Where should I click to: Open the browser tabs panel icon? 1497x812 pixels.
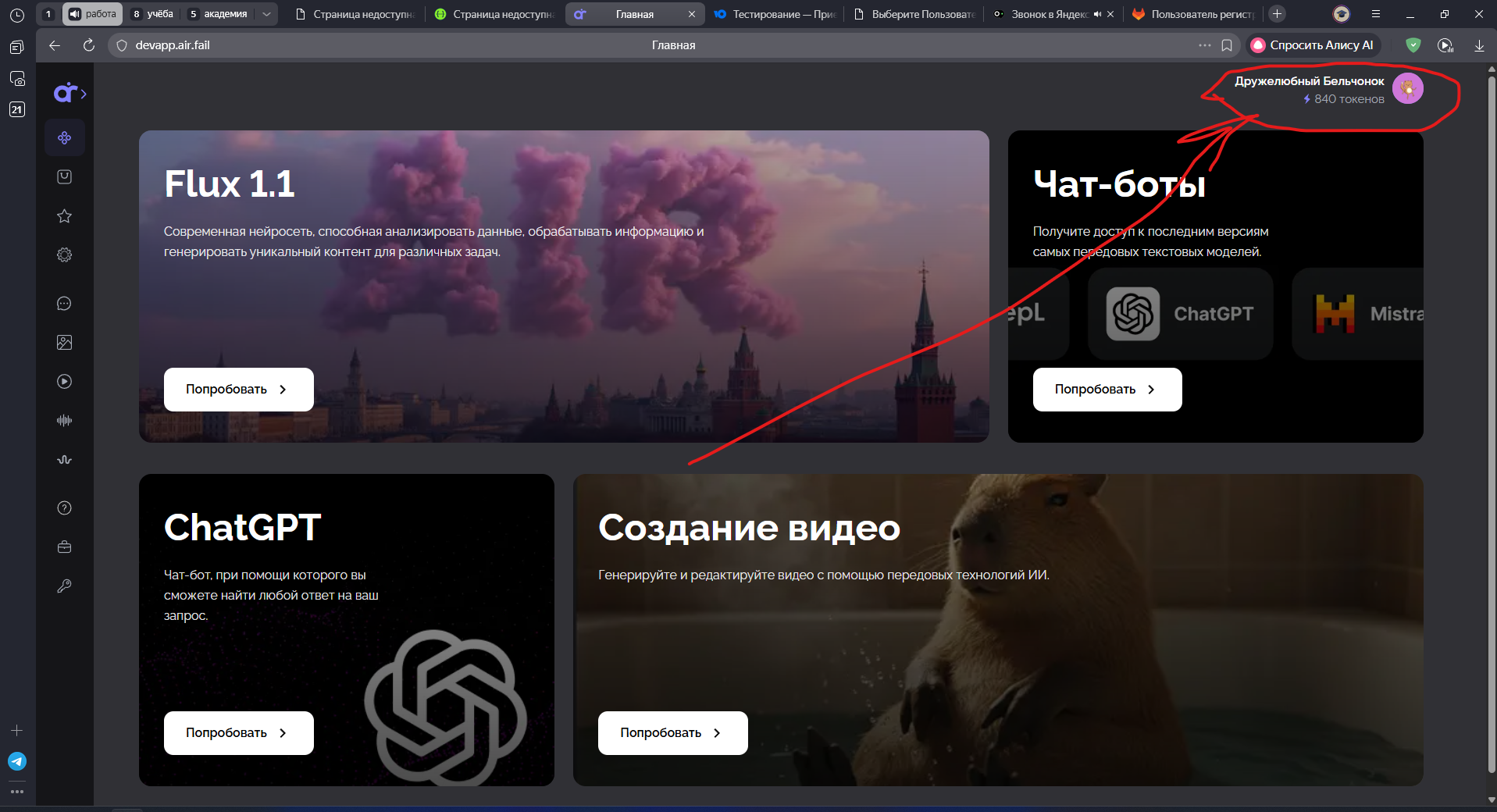(17, 48)
